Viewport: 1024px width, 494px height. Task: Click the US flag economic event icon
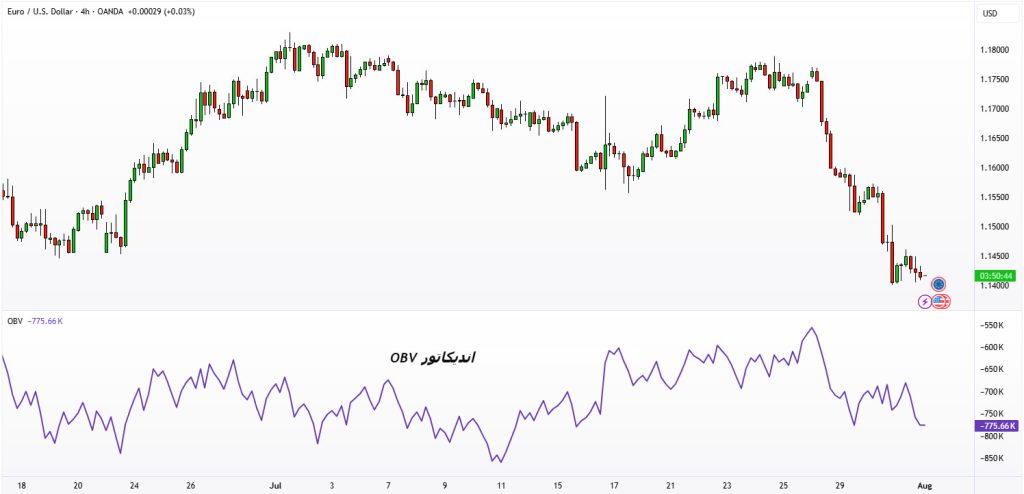click(x=941, y=302)
